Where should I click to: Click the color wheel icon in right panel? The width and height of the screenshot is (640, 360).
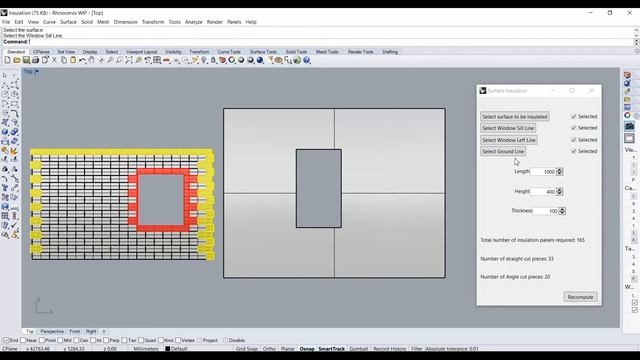click(627, 116)
